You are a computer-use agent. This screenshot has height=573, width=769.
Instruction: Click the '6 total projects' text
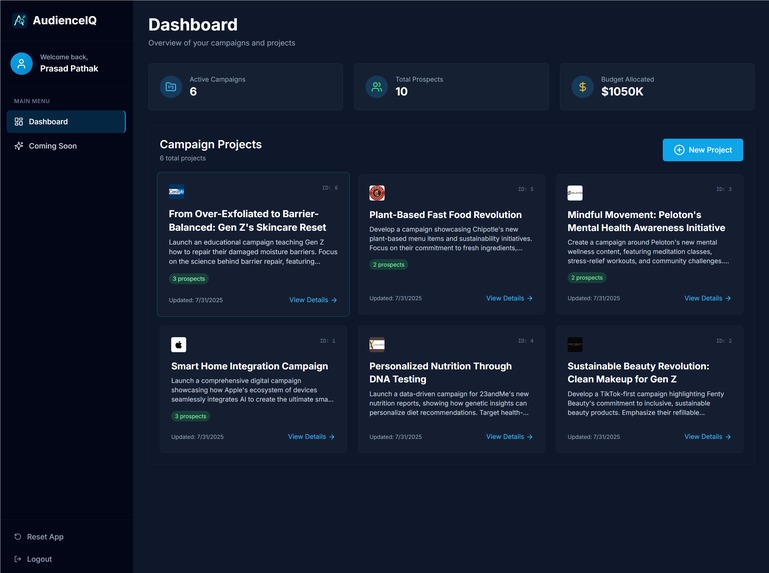click(182, 158)
